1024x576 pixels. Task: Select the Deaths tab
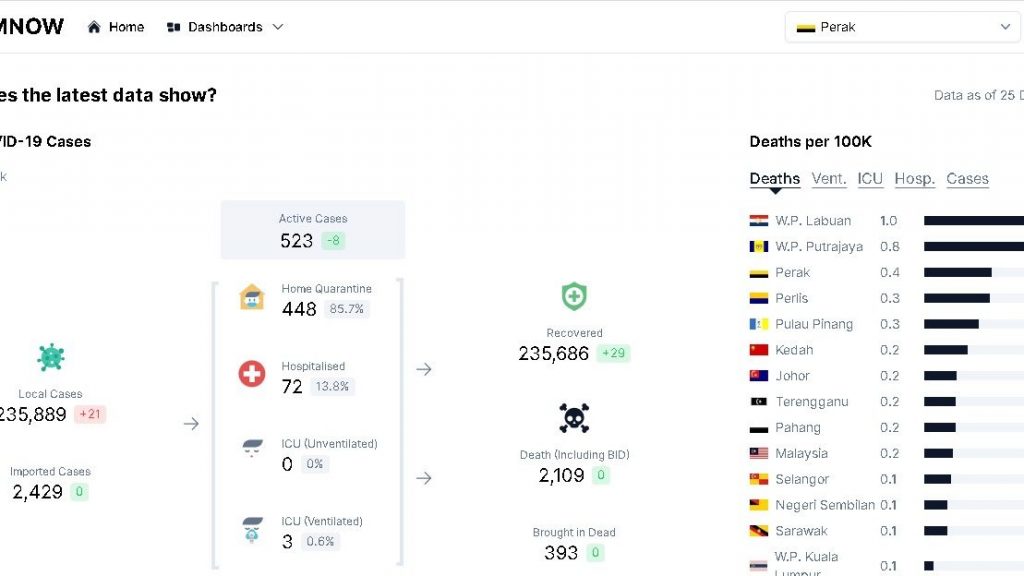coord(775,179)
